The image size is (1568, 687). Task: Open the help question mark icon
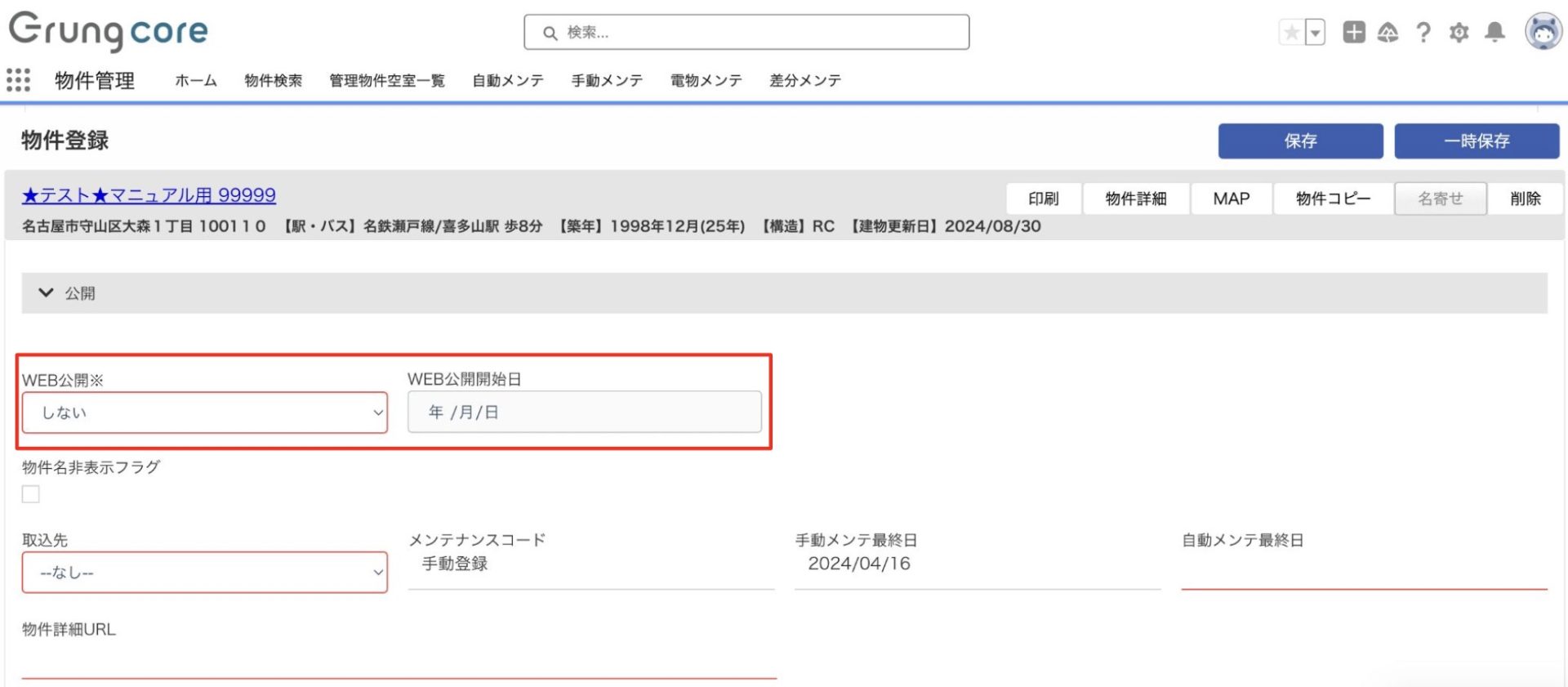click(1423, 33)
